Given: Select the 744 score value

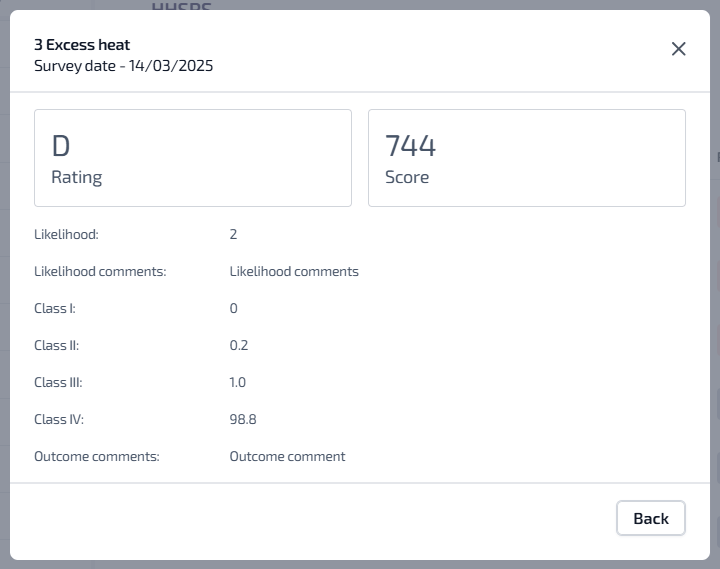Looking at the screenshot, I should click(x=410, y=146).
